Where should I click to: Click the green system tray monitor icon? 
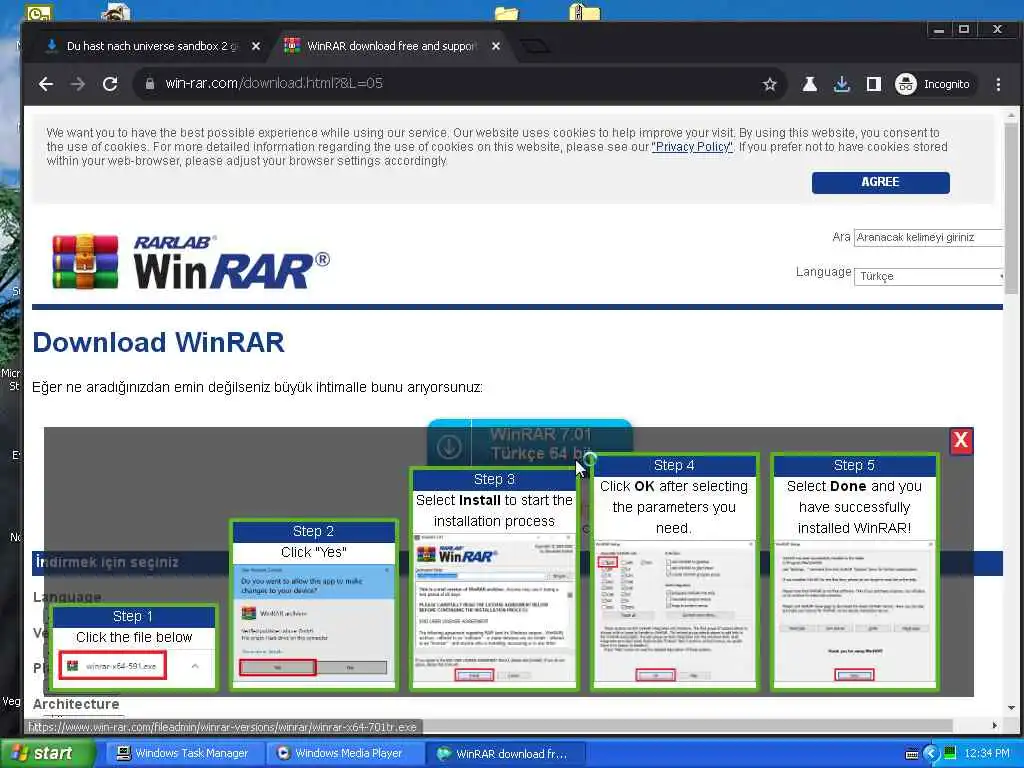[950, 753]
